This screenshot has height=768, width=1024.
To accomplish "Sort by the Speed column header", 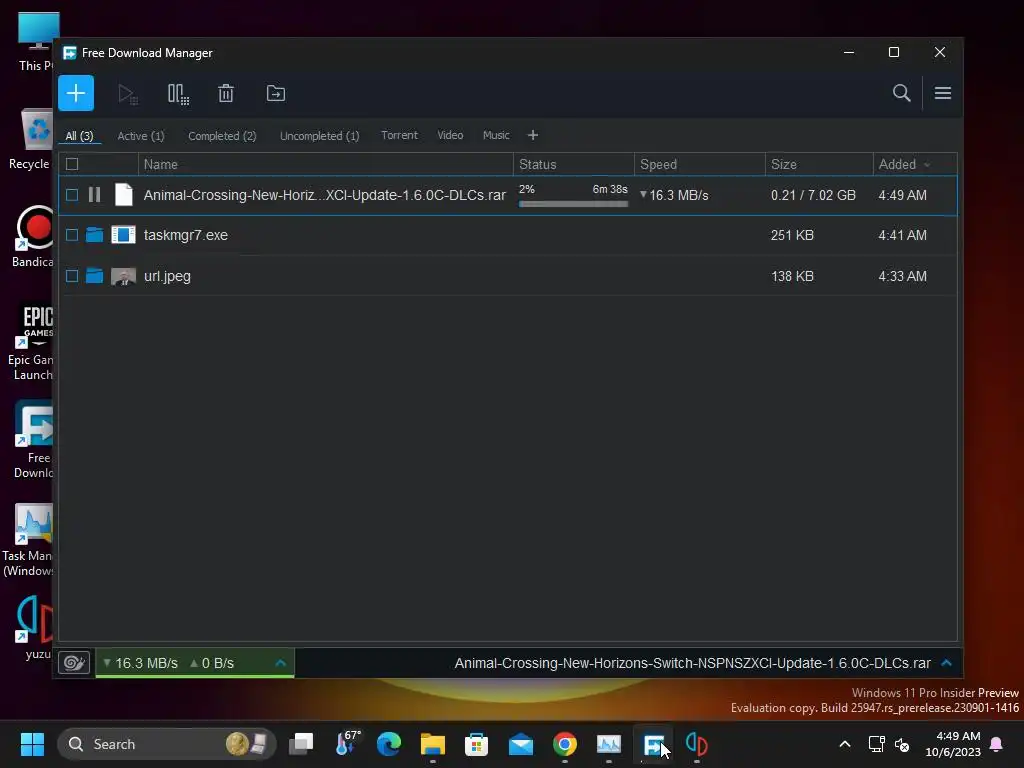I will click(699, 165).
